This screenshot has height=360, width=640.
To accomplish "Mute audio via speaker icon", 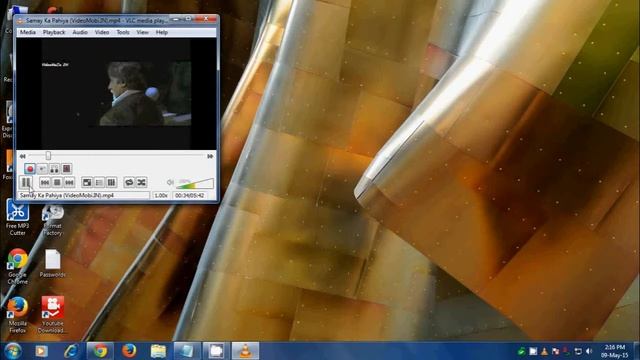I will (170, 182).
